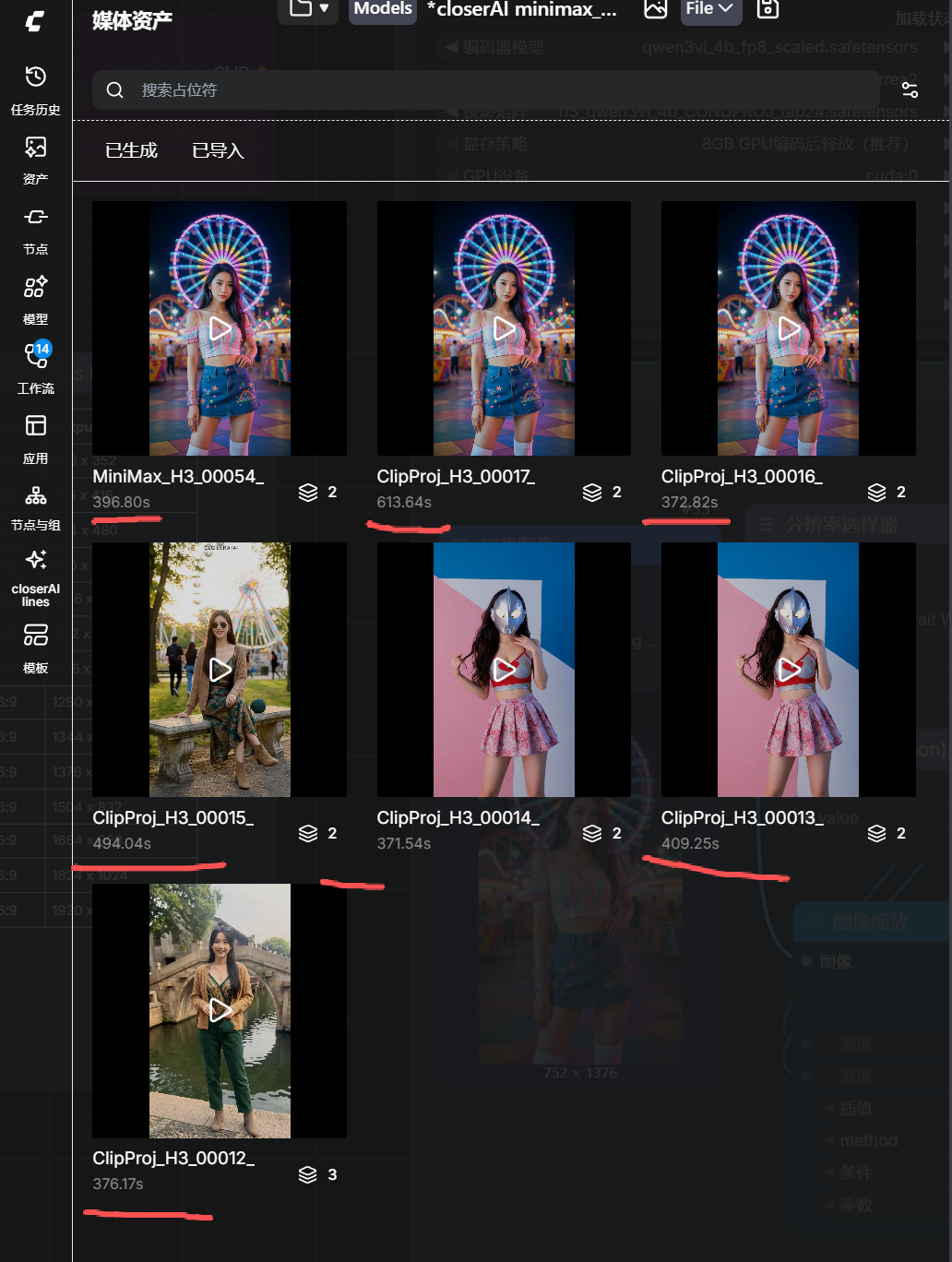This screenshot has width=952, height=1262.
Task: Open the 模型 models sidebar panel
Action: tap(36, 301)
